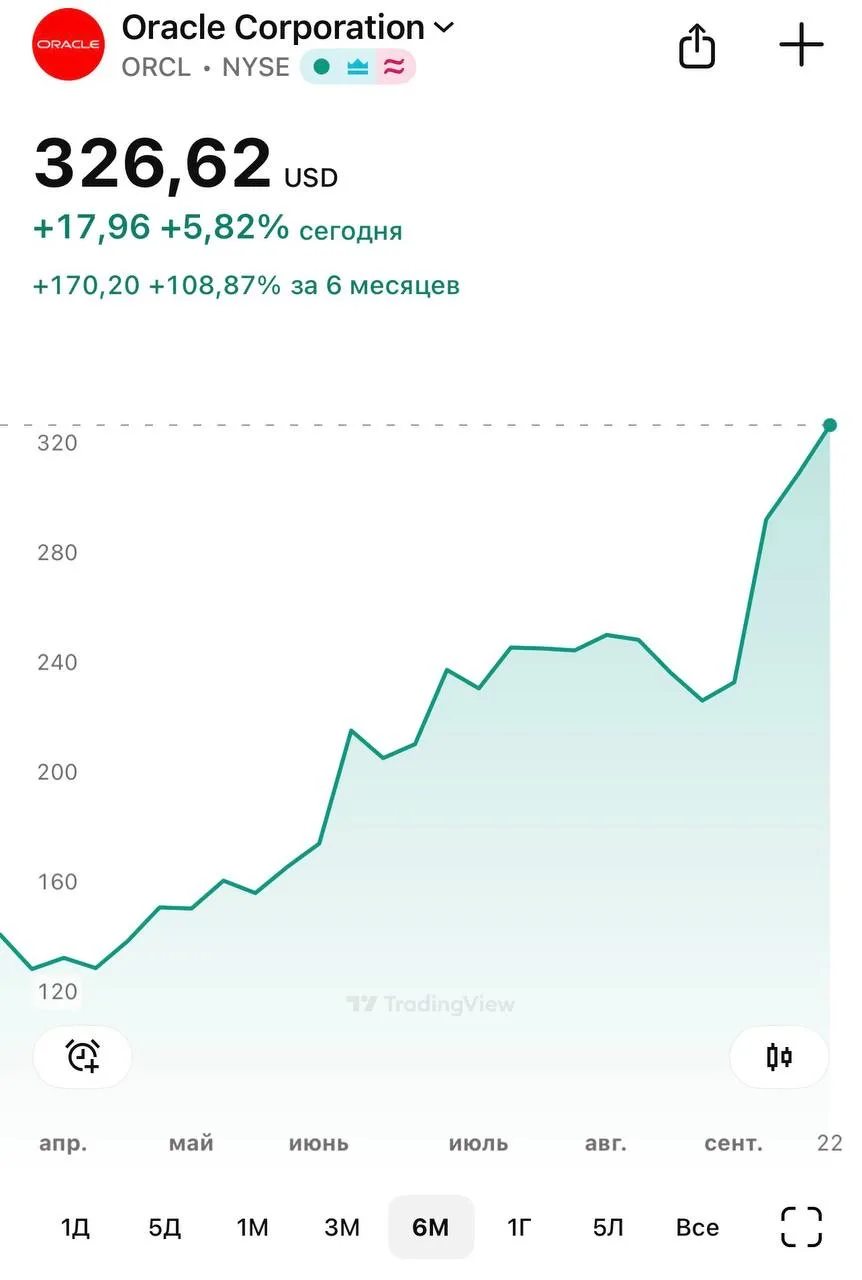Add symbol with plus icon
The width and height of the screenshot is (862, 1280).
coord(801,45)
